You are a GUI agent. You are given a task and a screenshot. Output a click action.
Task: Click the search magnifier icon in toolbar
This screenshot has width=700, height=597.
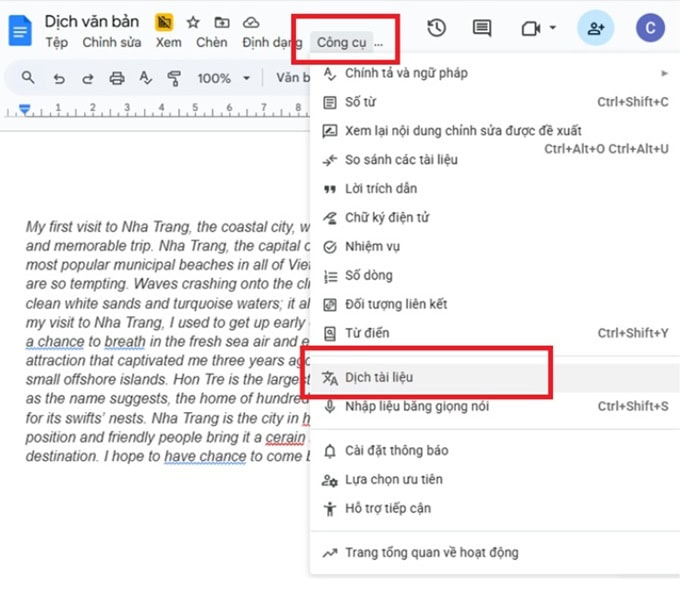[x=28, y=78]
